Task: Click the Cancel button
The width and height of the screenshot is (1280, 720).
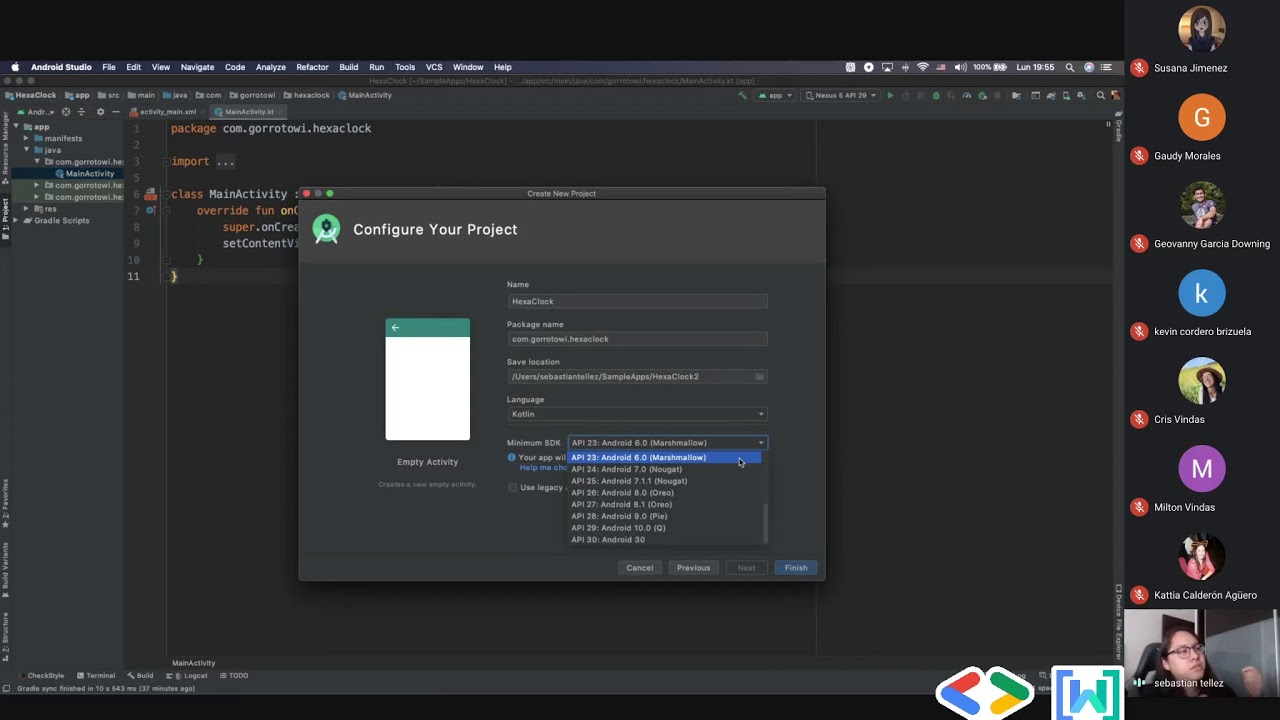Action: coord(640,568)
